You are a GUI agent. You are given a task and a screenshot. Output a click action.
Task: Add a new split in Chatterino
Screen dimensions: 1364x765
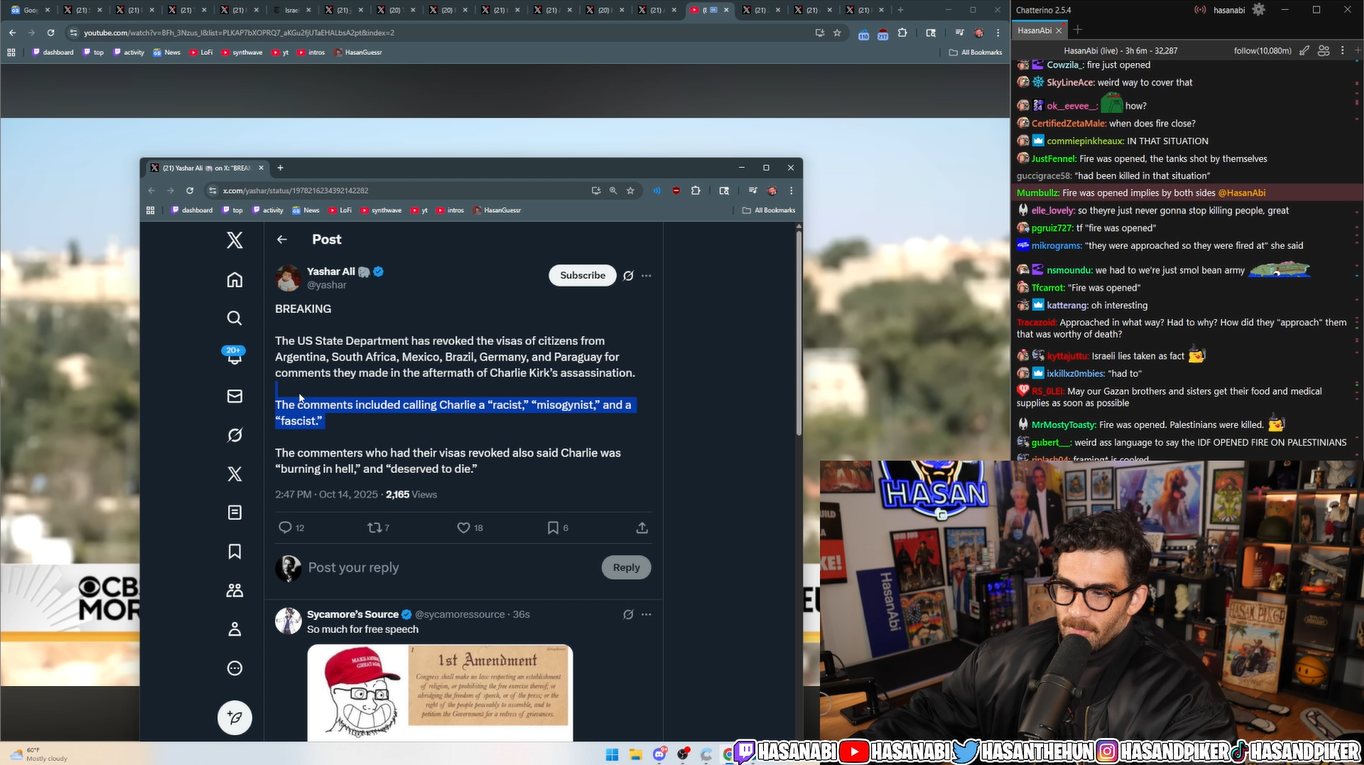1355,51
